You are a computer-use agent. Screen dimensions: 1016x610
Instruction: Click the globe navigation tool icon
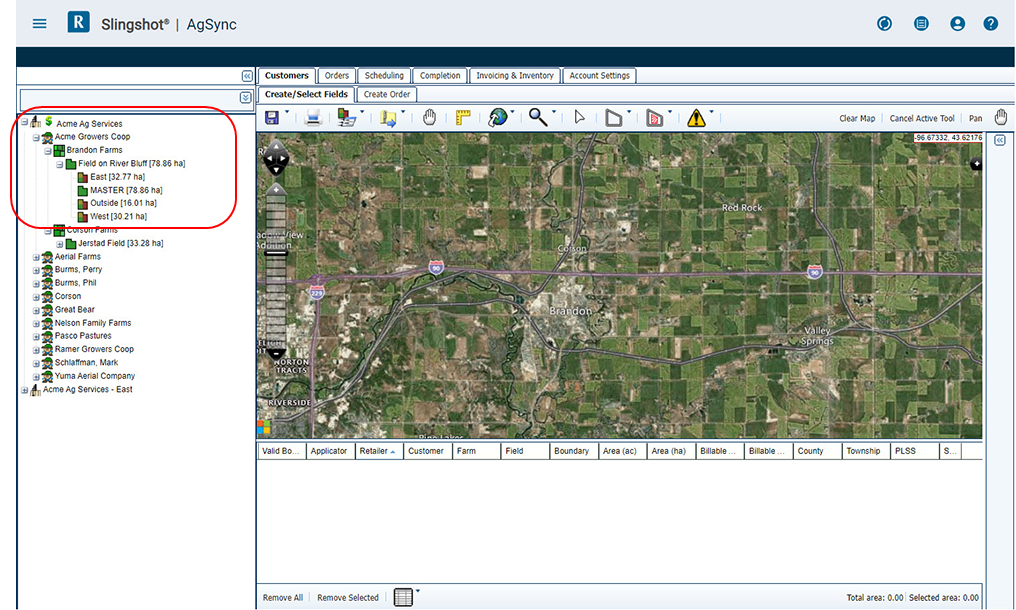(497, 117)
